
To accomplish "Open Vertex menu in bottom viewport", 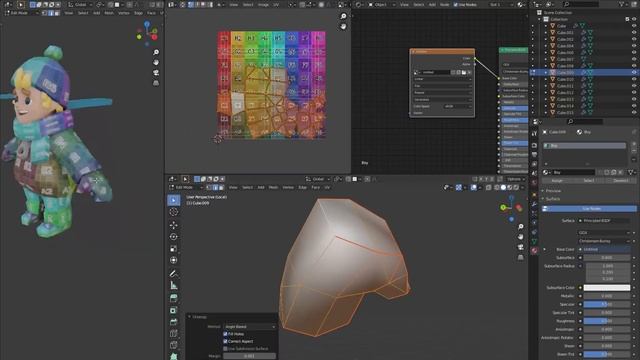I will coord(288,187).
